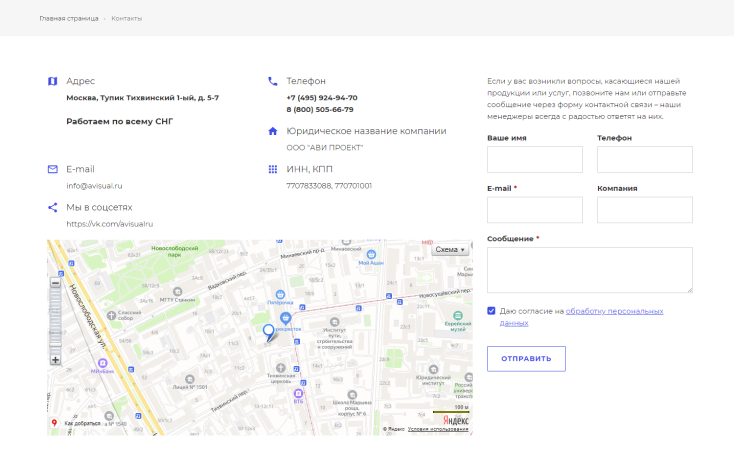
Task: Focus the Ваше имя input field
Action: pos(535,160)
